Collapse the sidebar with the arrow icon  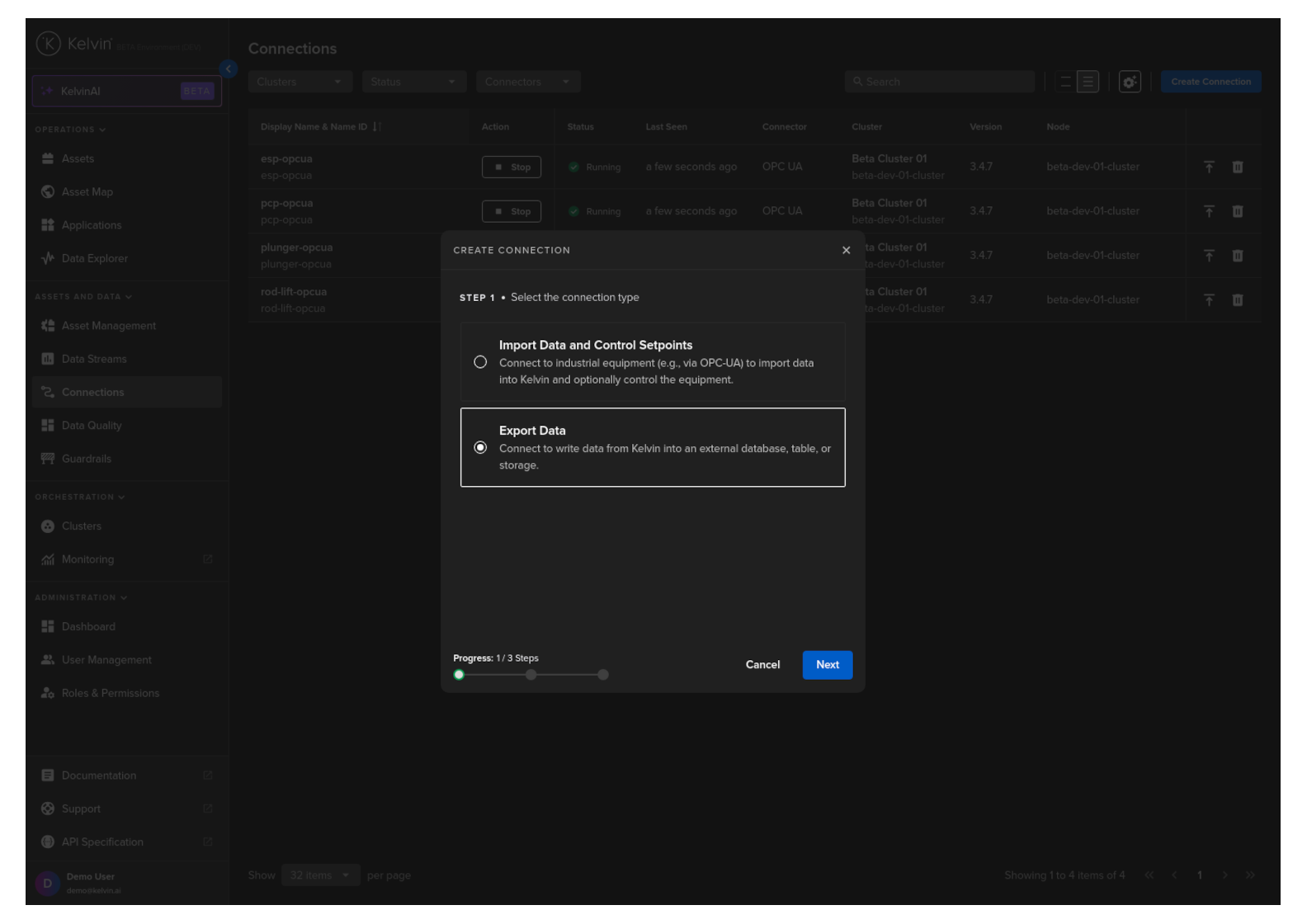229,69
